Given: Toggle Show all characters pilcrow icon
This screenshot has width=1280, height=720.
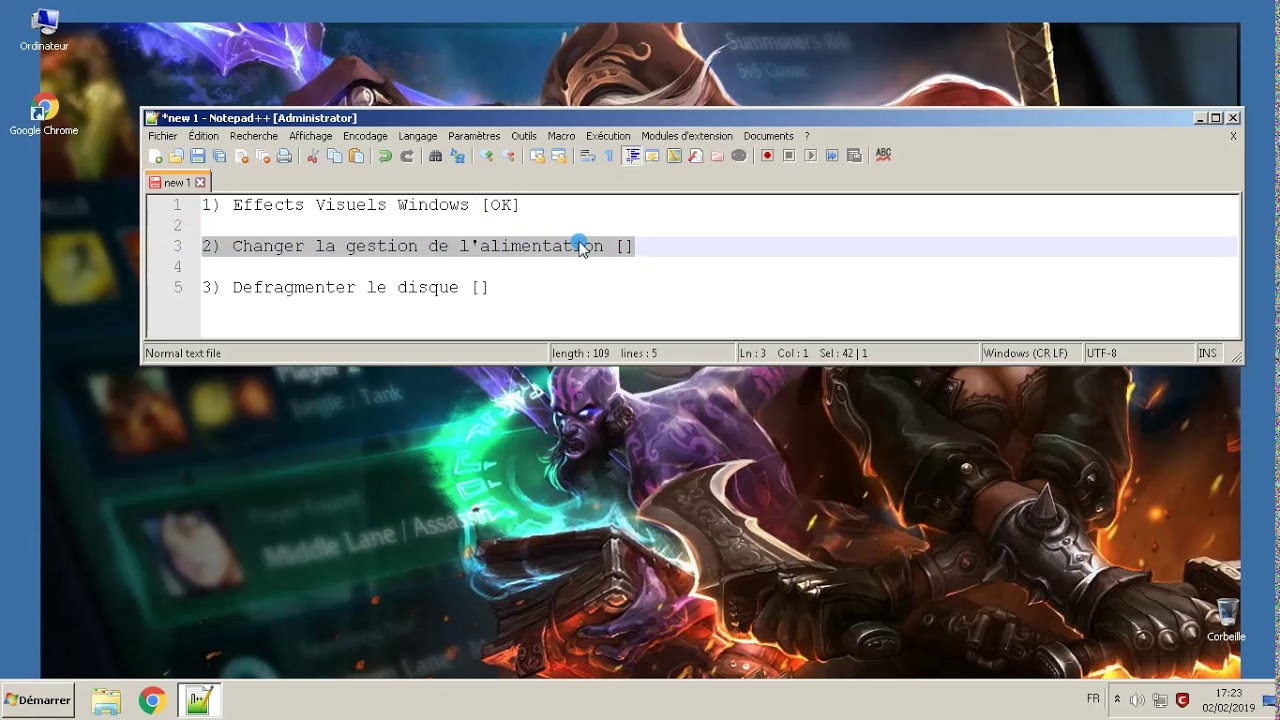Looking at the screenshot, I should (x=609, y=156).
